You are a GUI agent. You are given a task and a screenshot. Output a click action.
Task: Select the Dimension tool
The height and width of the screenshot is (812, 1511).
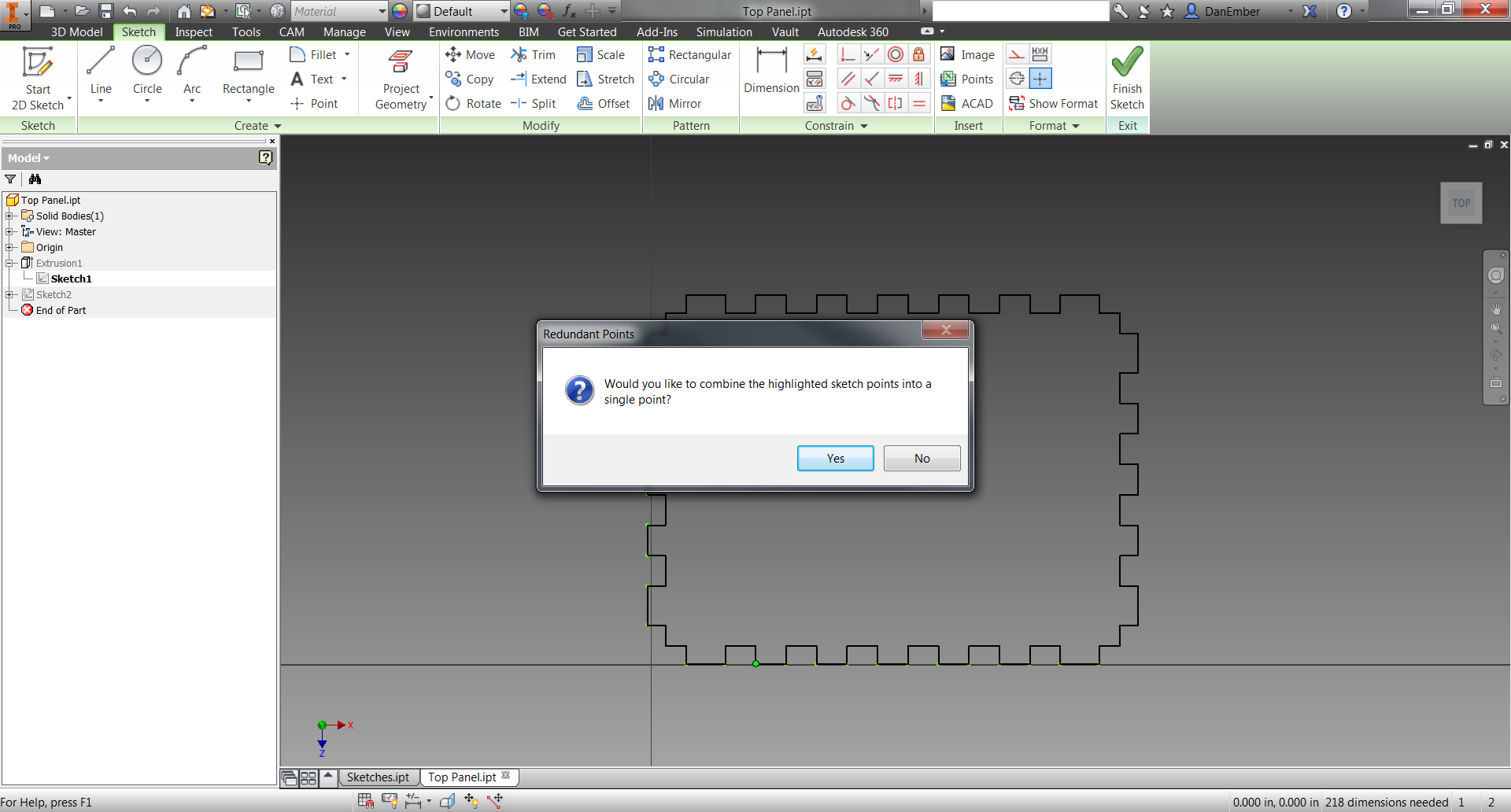(x=771, y=71)
